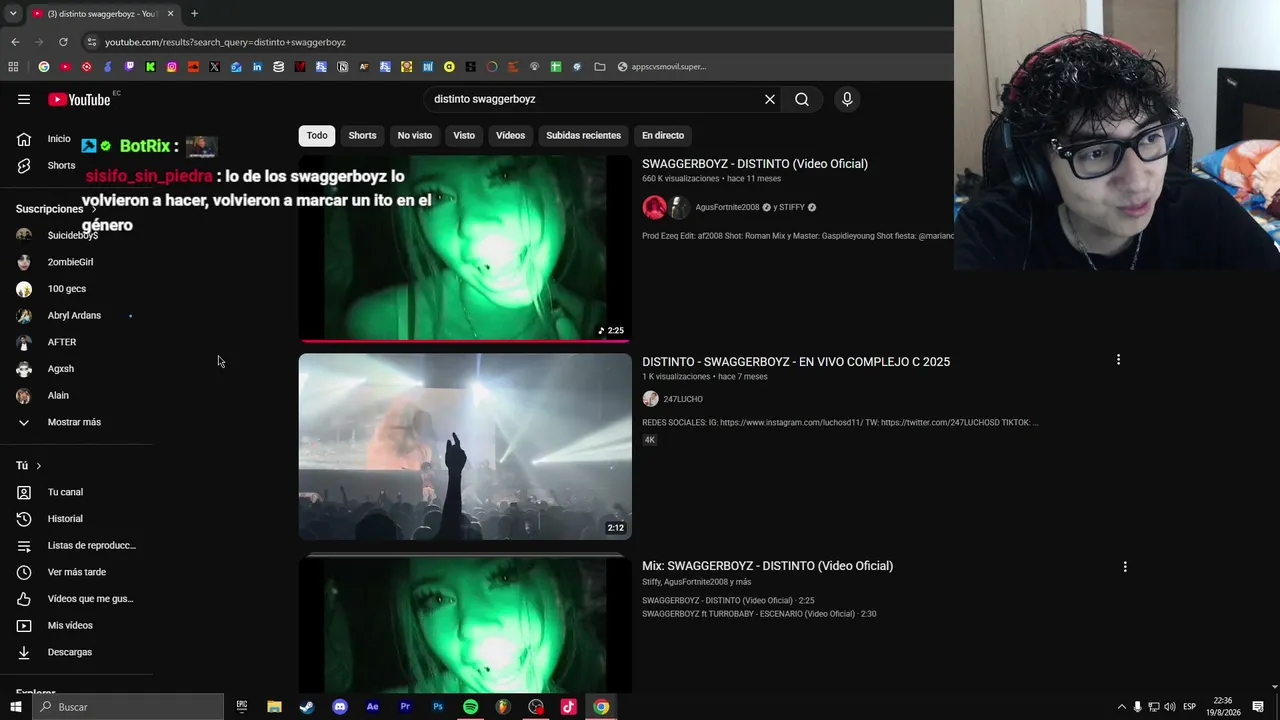Open Steam from the taskbar
Screen dimensions: 1280x720
tap(307, 707)
